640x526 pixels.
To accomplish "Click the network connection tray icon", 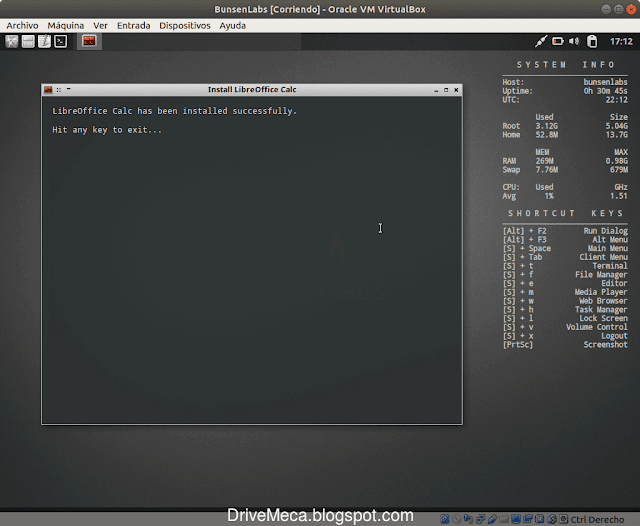I will (x=541, y=41).
